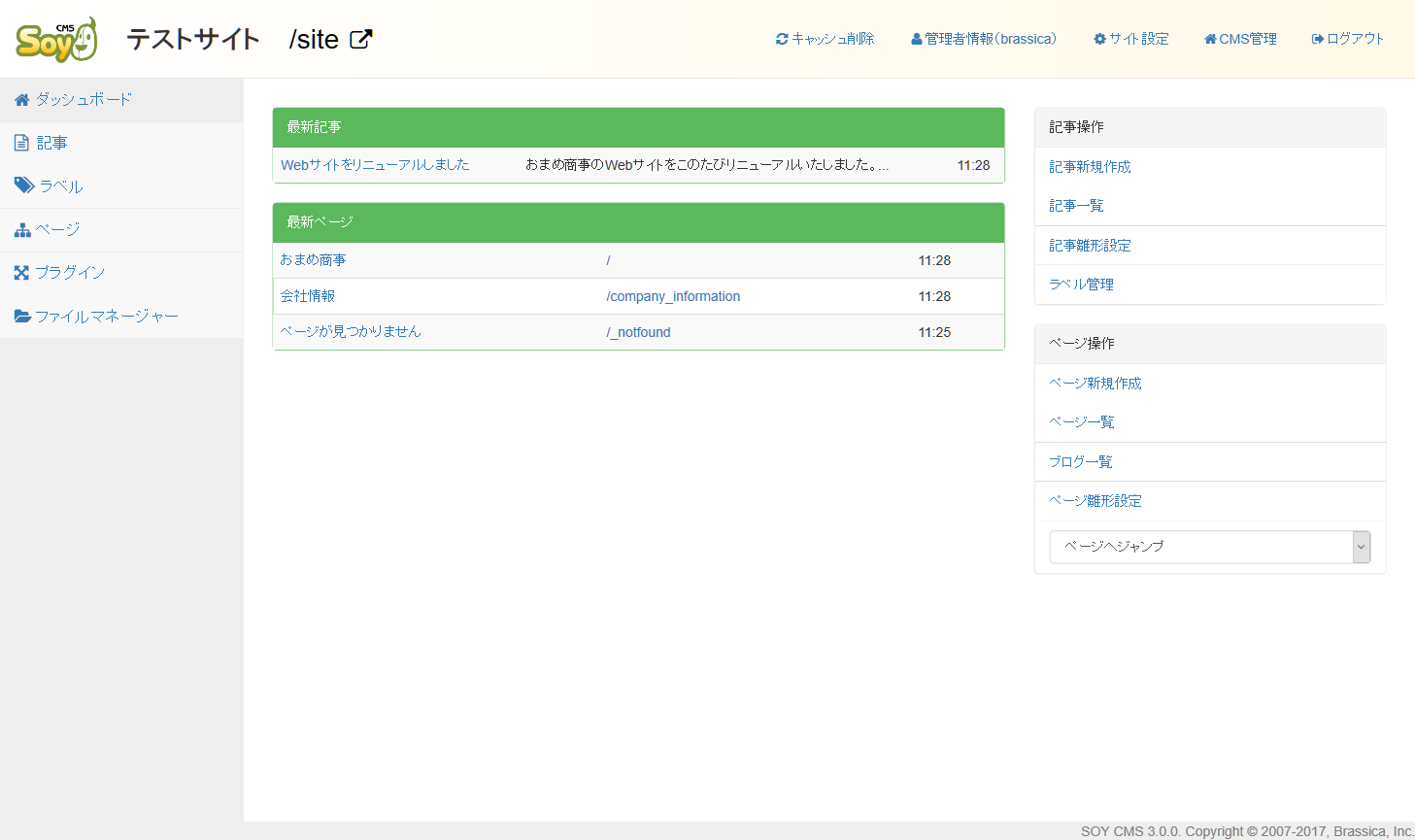The height and width of the screenshot is (840, 1415).
Task: Click the テストサイト site title
Action: [x=193, y=40]
